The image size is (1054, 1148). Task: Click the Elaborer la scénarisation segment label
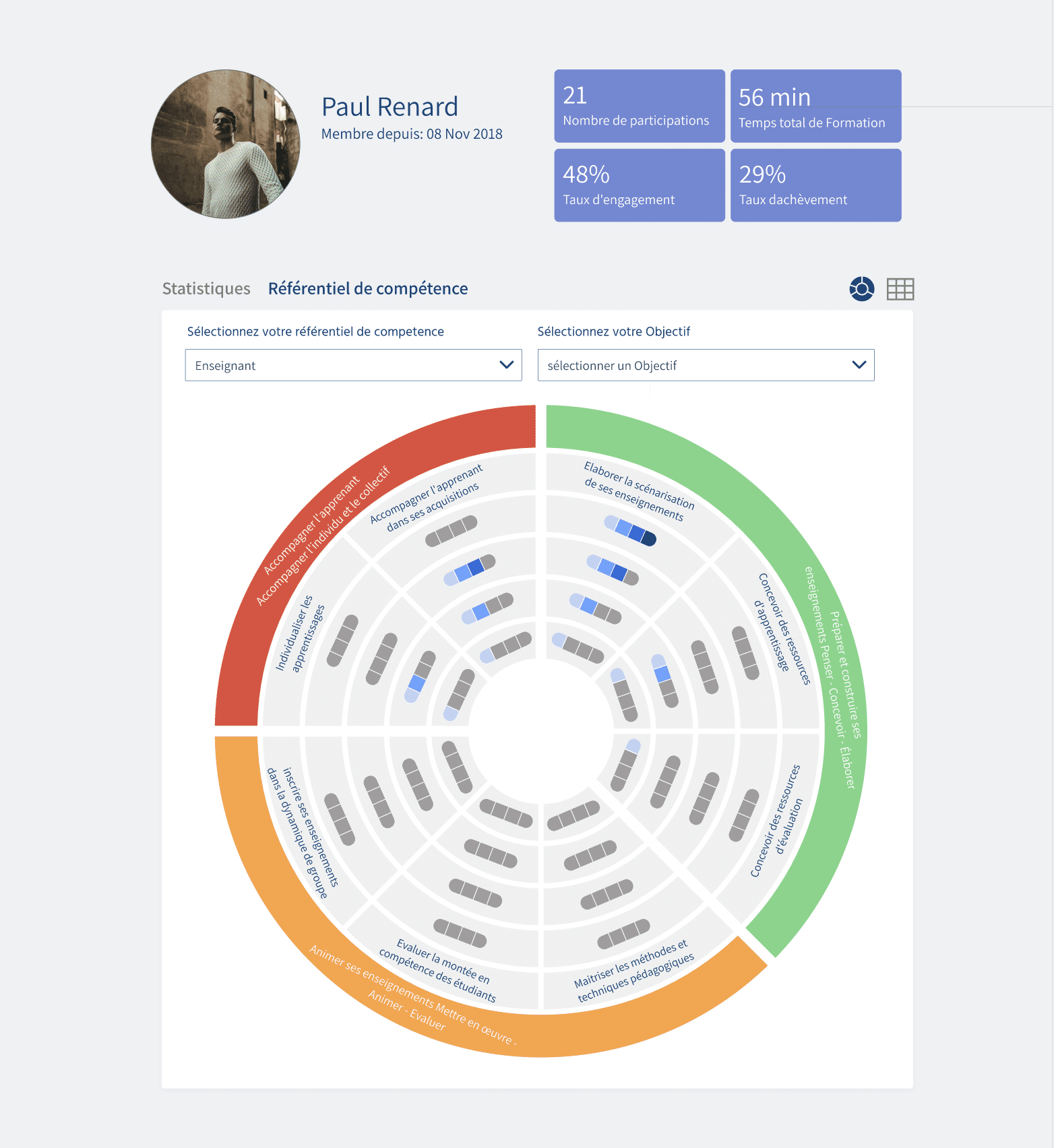click(637, 492)
